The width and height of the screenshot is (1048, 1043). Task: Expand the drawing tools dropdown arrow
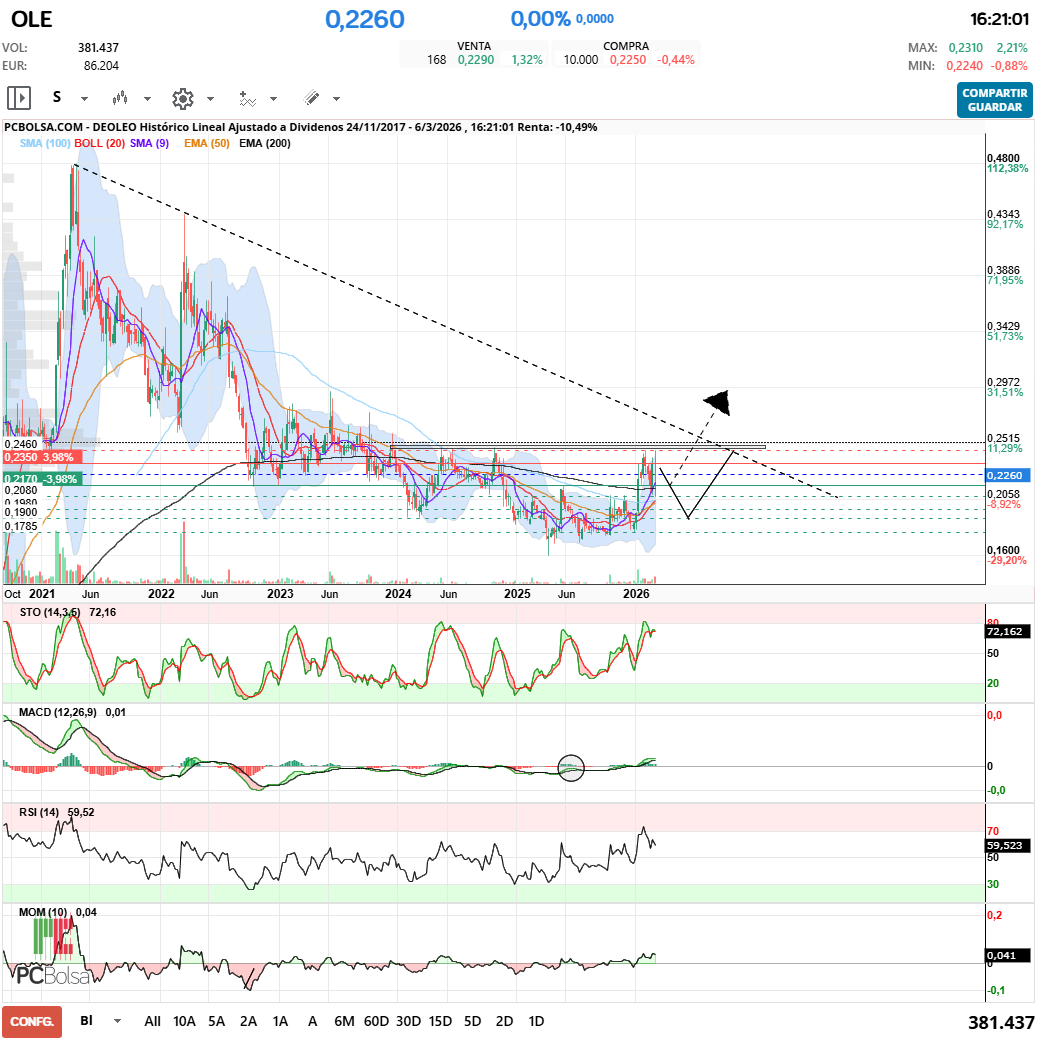tap(336, 99)
